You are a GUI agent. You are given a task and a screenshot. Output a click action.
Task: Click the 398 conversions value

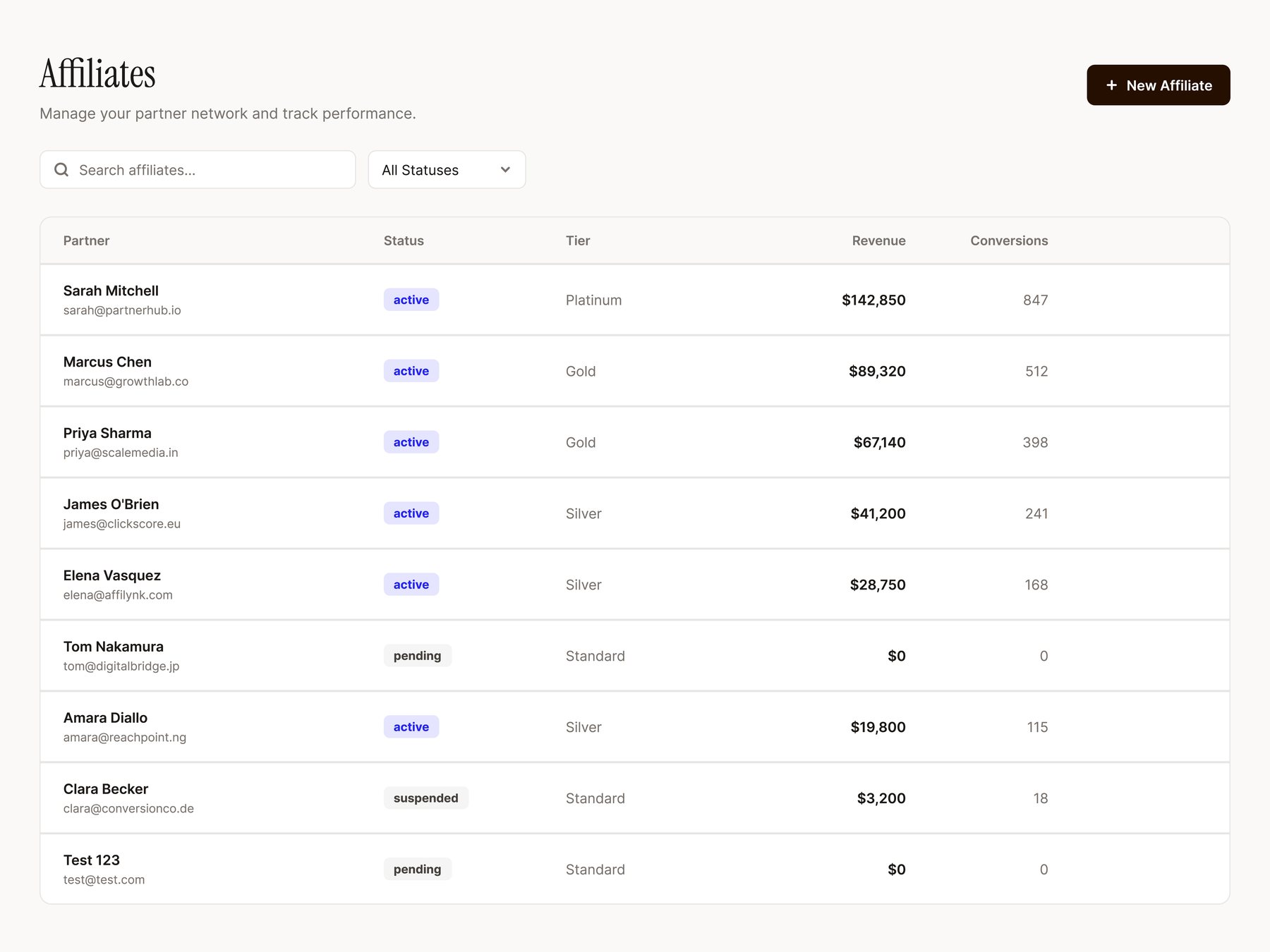coord(1035,442)
